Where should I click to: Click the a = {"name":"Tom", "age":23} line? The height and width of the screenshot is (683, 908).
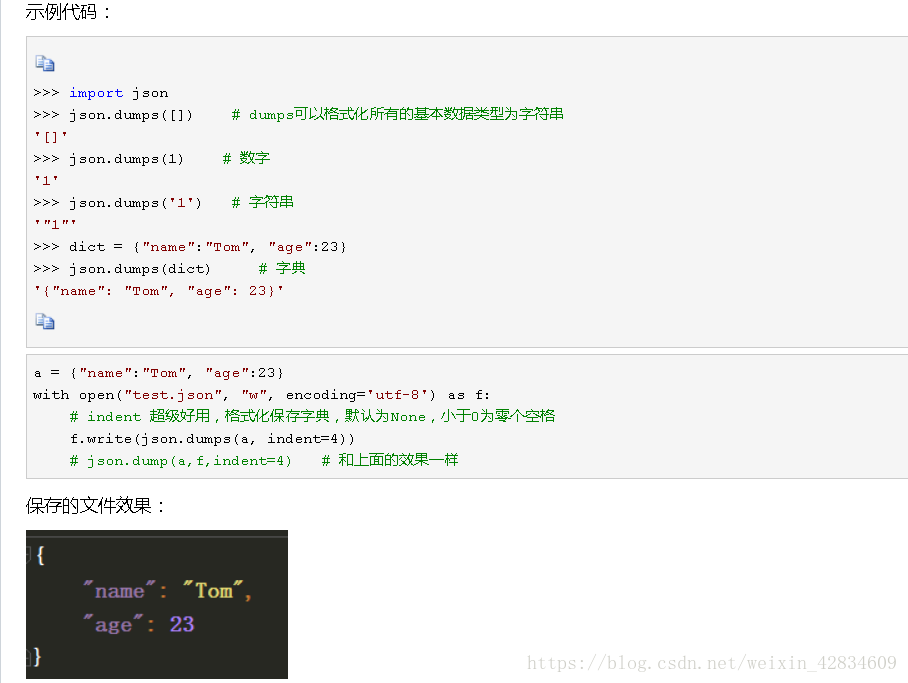point(158,373)
